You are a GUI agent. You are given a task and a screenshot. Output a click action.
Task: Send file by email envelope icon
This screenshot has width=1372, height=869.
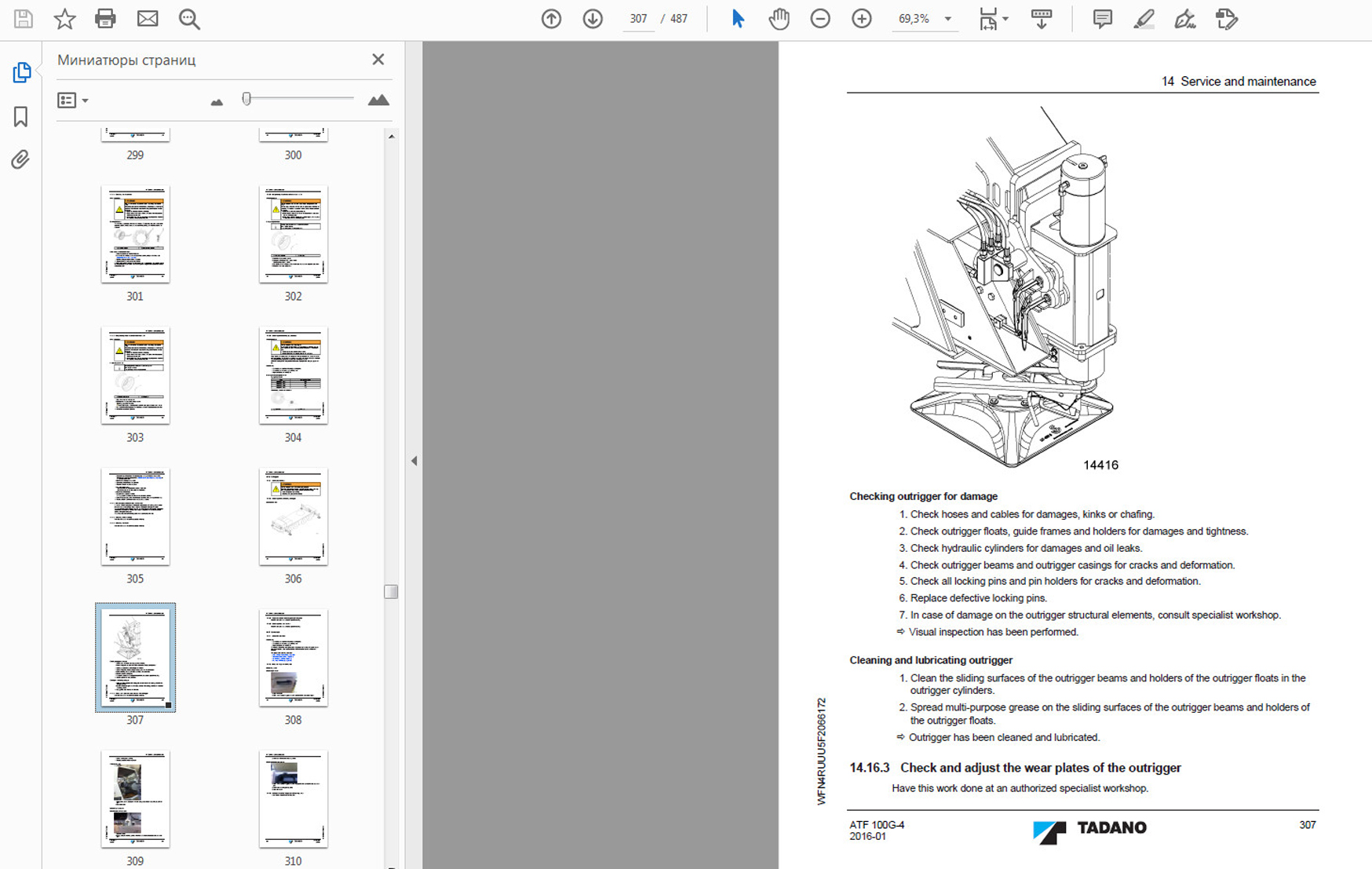click(148, 19)
